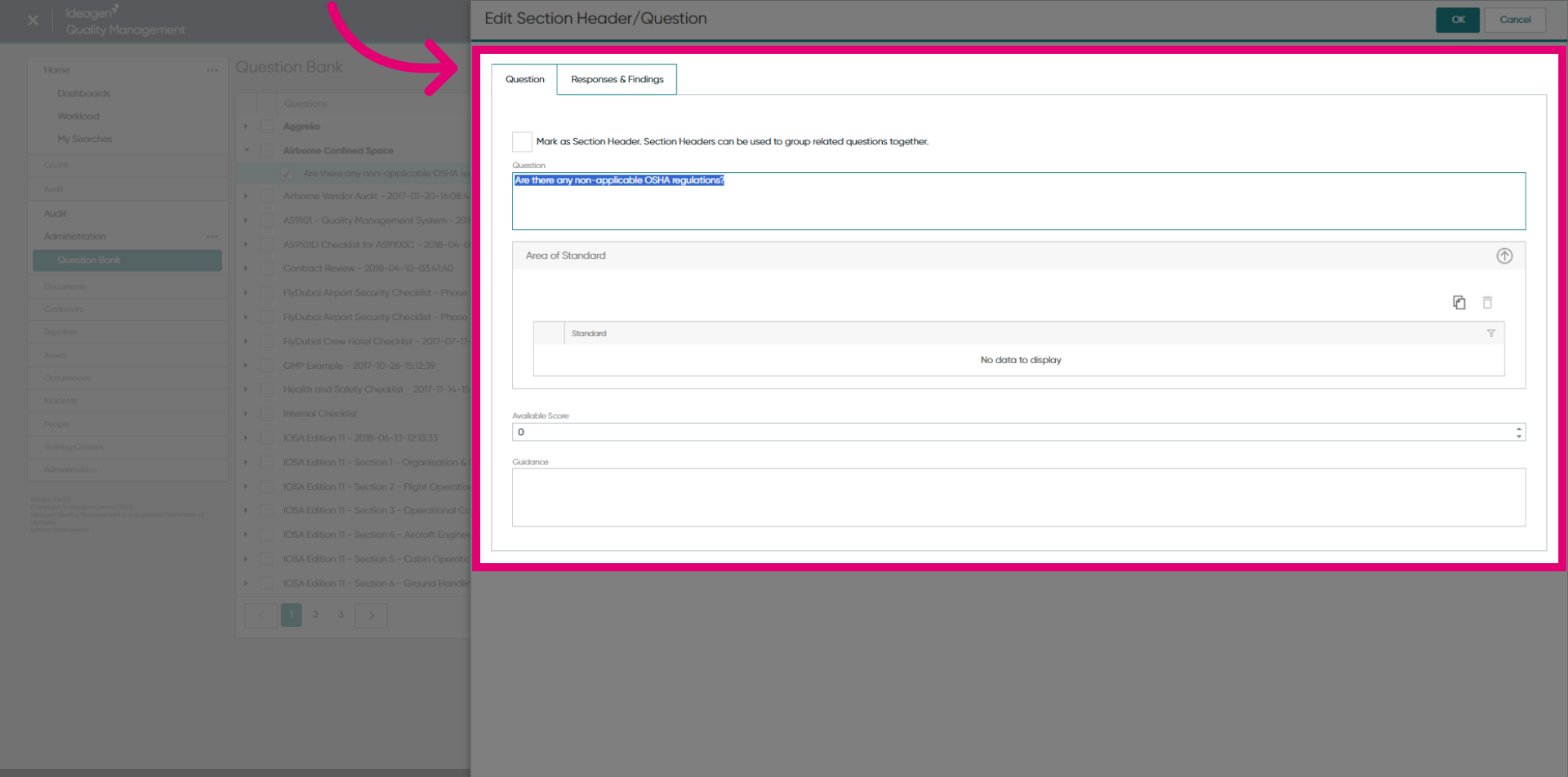Expand the IOSA Edition 11 Section 3 row
Image resolution: width=1568 pixels, height=777 pixels.
[x=246, y=511]
